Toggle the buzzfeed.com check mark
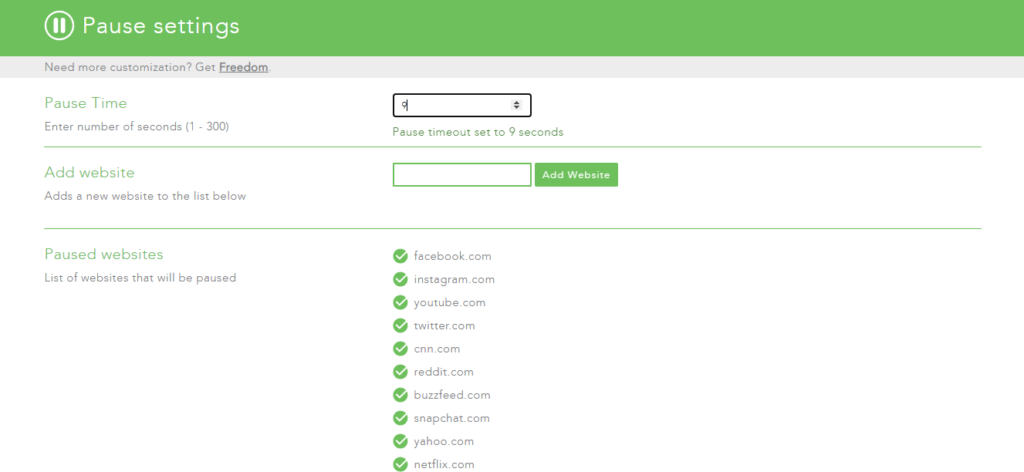 [400, 395]
